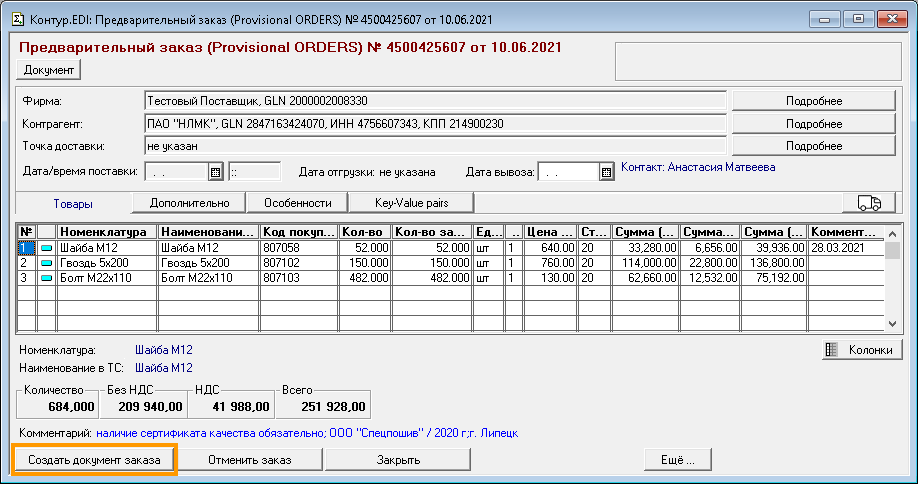Select row number 3 cell
Screen dimensions: 918x484
click(x=27, y=278)
